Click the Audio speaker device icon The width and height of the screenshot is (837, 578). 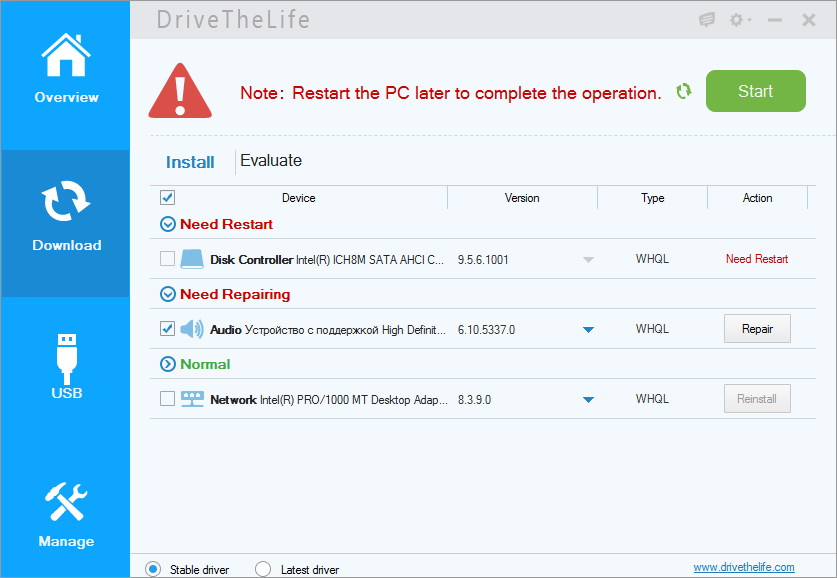coord(192,329)
